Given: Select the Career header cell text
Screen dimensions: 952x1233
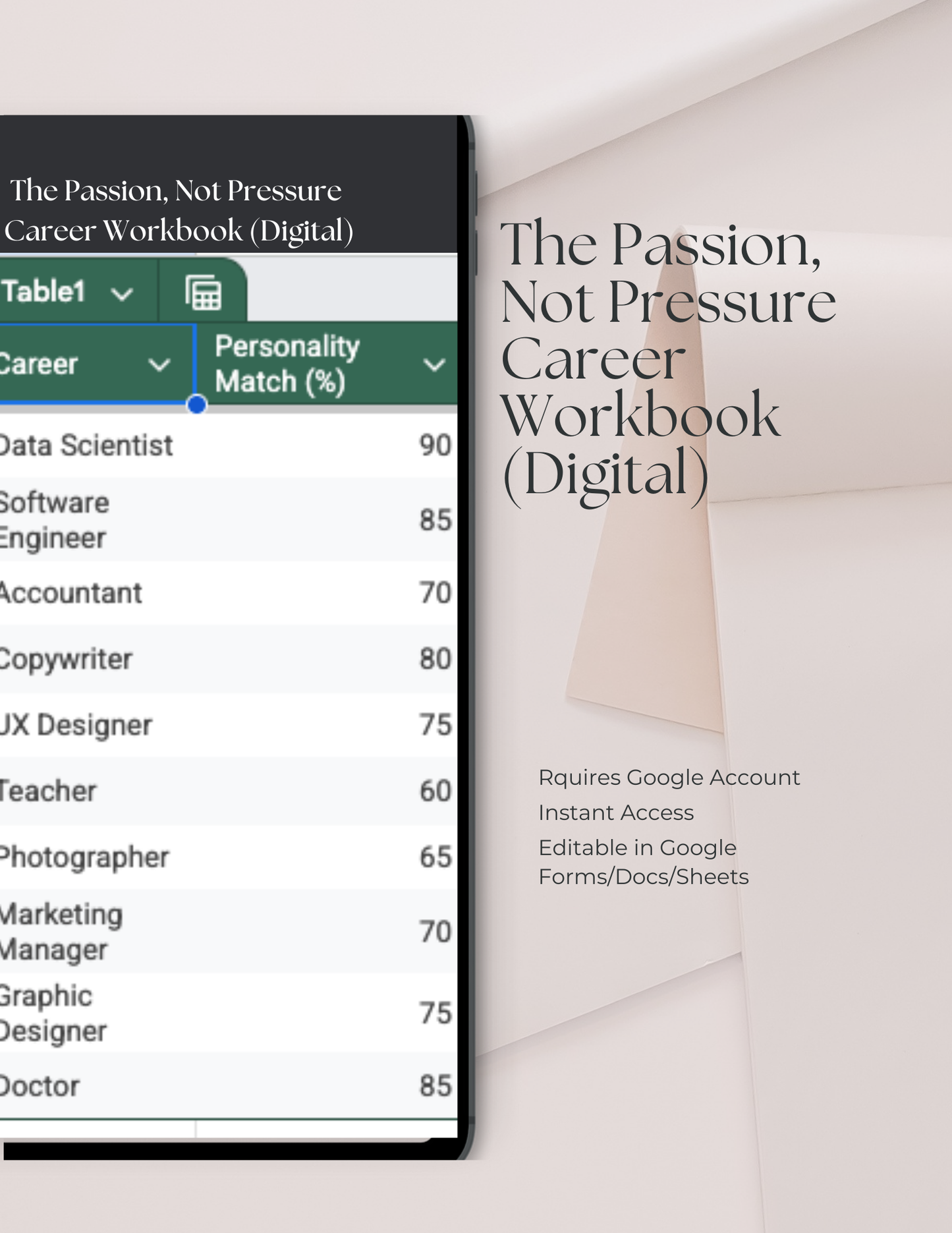Looking at the screenshot, I should [x=40, y=364].
